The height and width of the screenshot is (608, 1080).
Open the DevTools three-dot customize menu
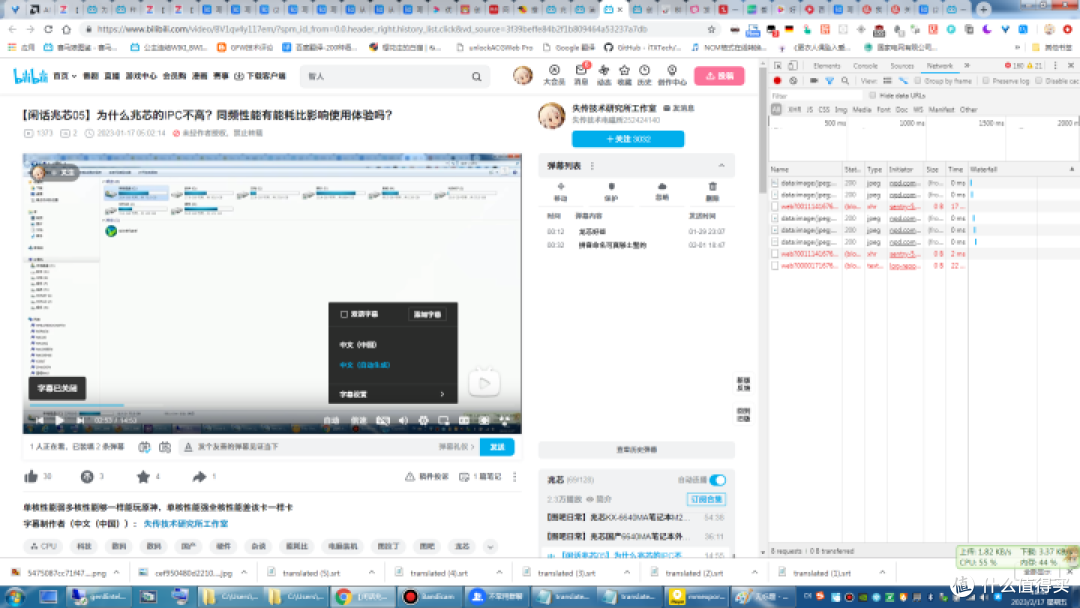(1055, 65)
